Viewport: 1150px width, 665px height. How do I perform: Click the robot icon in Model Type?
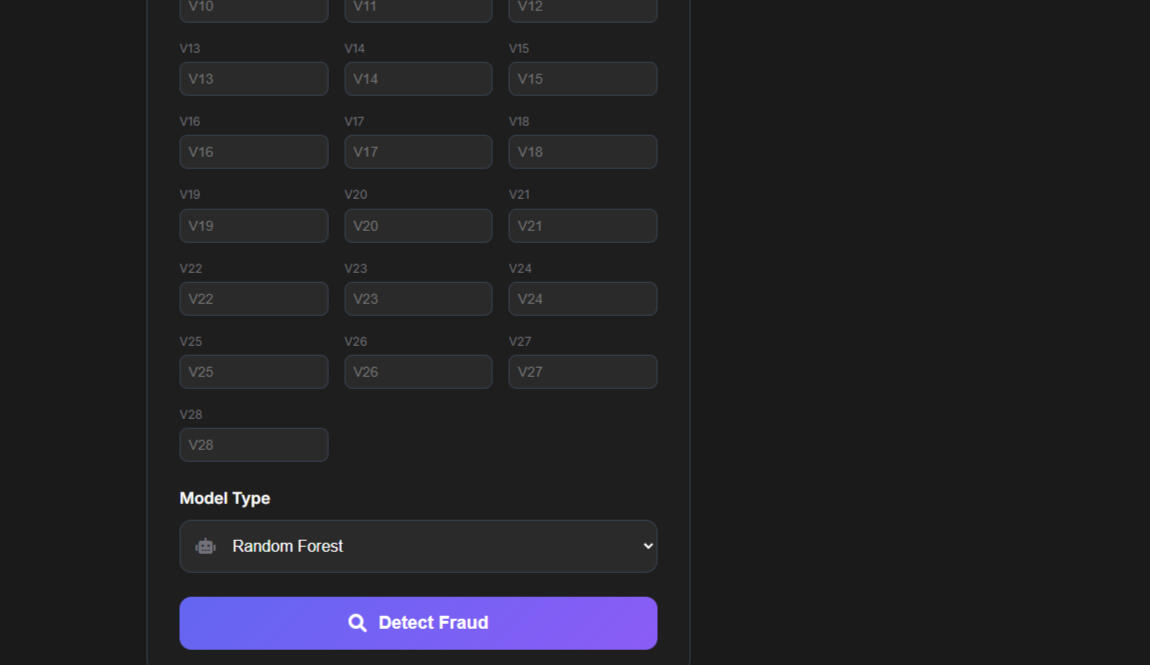(206, 546)
